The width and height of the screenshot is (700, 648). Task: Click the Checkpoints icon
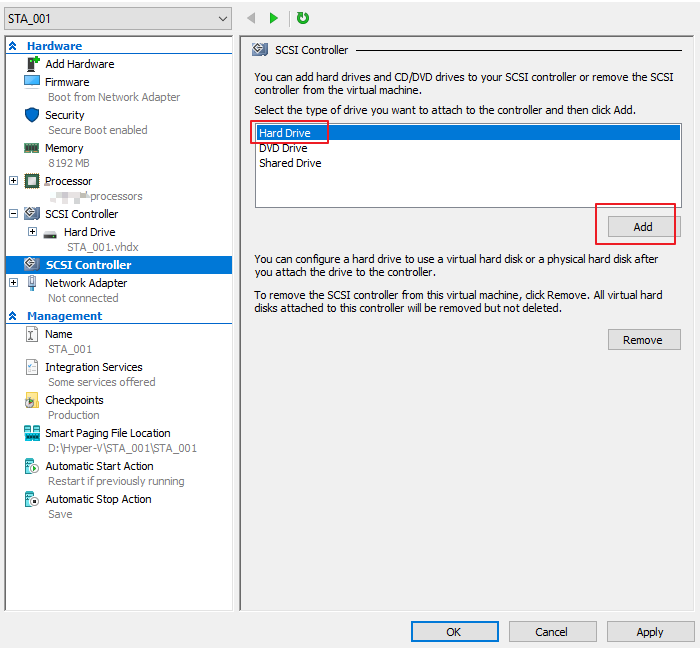pyautogui.click(x=31, y=400)
